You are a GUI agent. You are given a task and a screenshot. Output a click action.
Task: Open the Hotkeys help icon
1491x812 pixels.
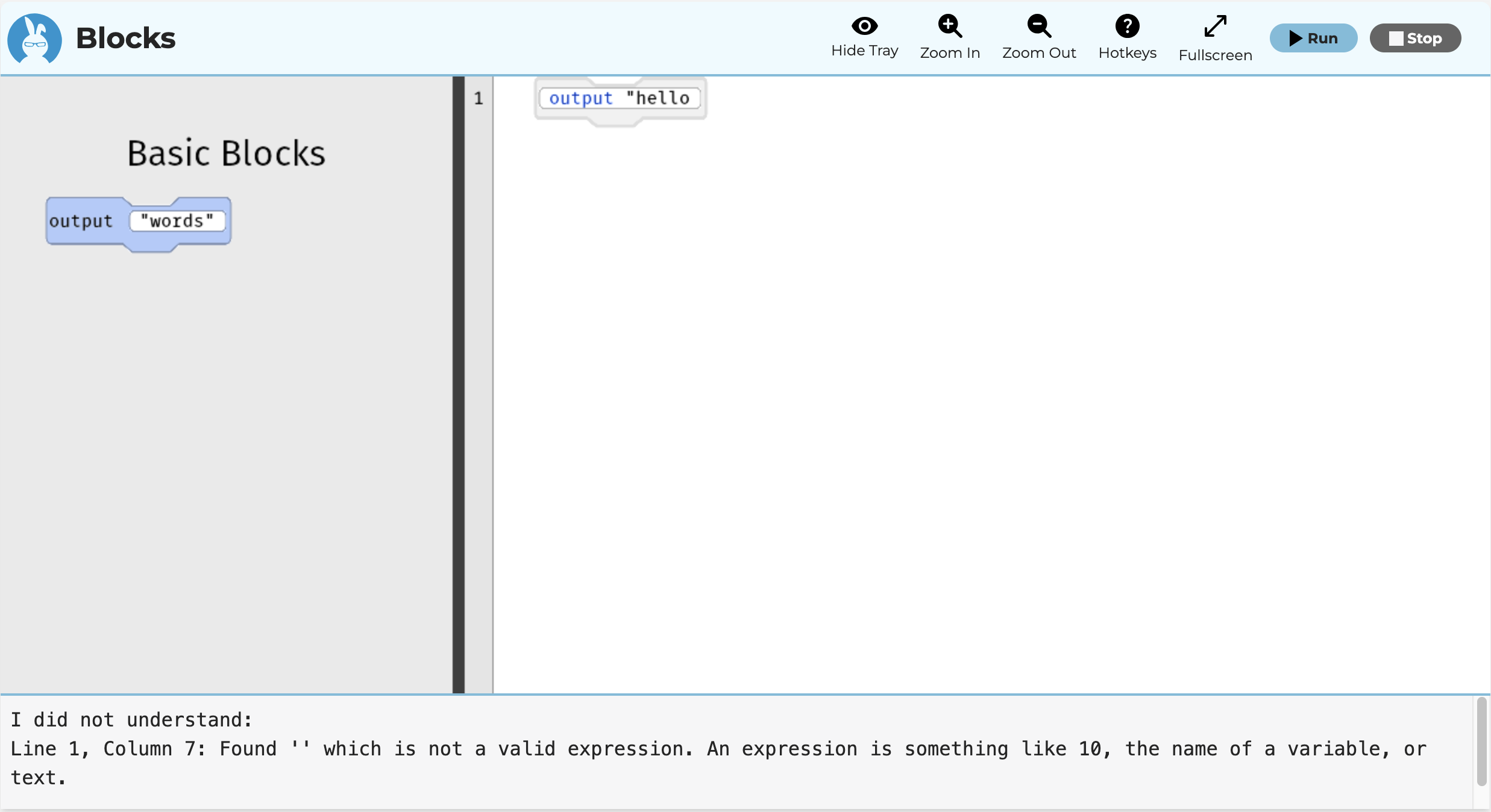point(1127,26)
